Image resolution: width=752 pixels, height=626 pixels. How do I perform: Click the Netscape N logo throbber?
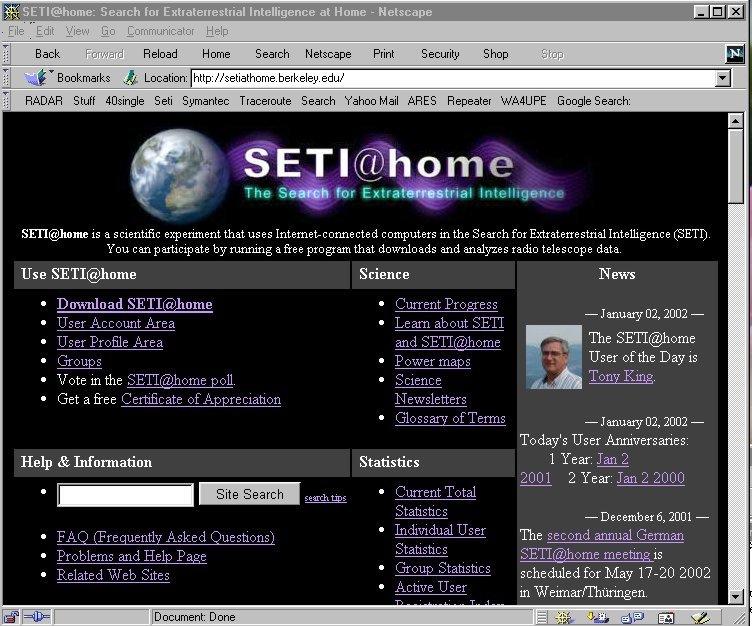(x=735, y=54)
